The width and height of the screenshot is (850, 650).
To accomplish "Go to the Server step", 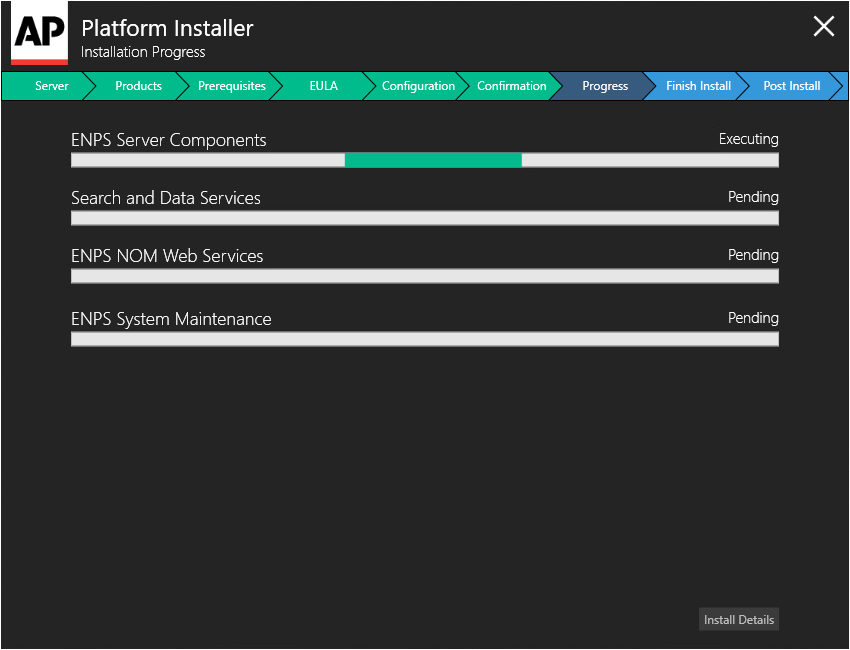I will [x=49, y=86].
